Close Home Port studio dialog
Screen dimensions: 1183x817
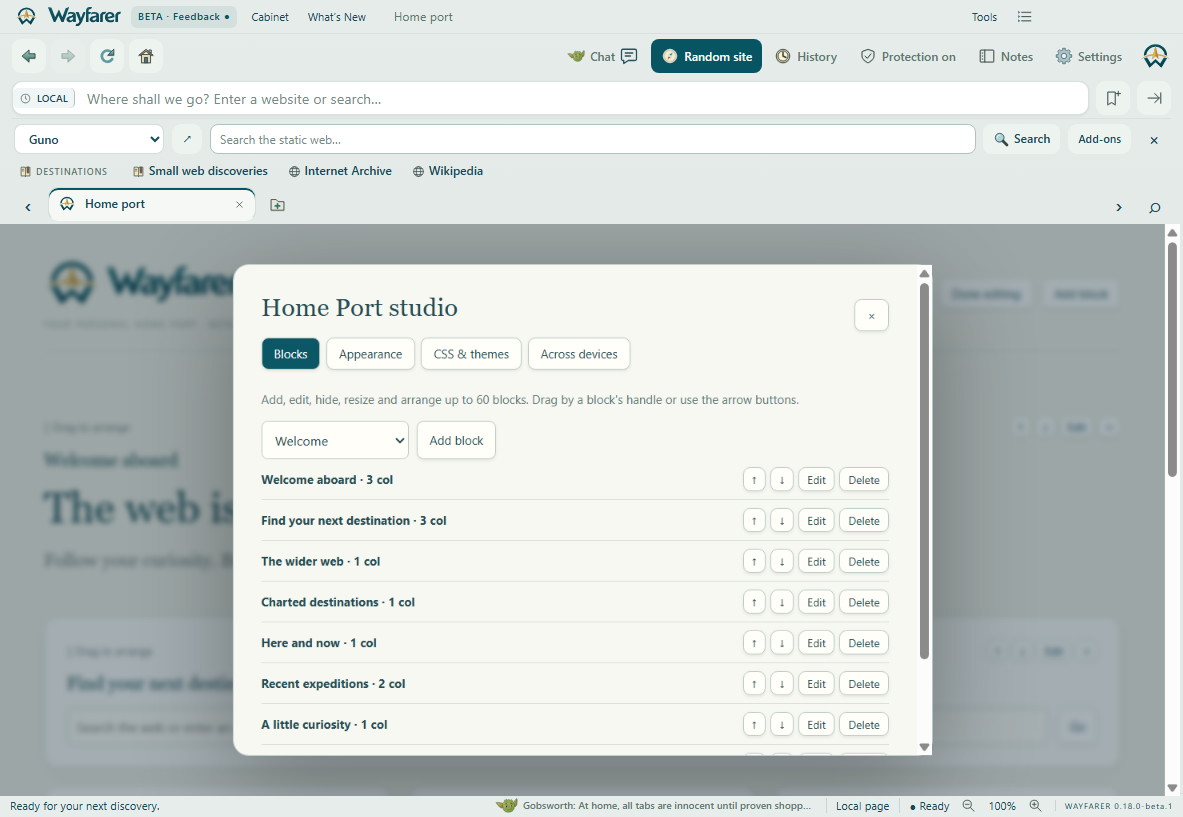click(871, 315)
